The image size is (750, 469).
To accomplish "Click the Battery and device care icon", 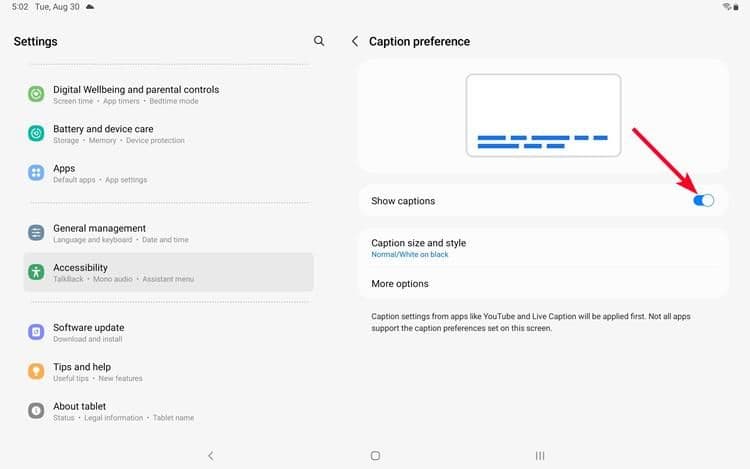I will pos(36,133).
